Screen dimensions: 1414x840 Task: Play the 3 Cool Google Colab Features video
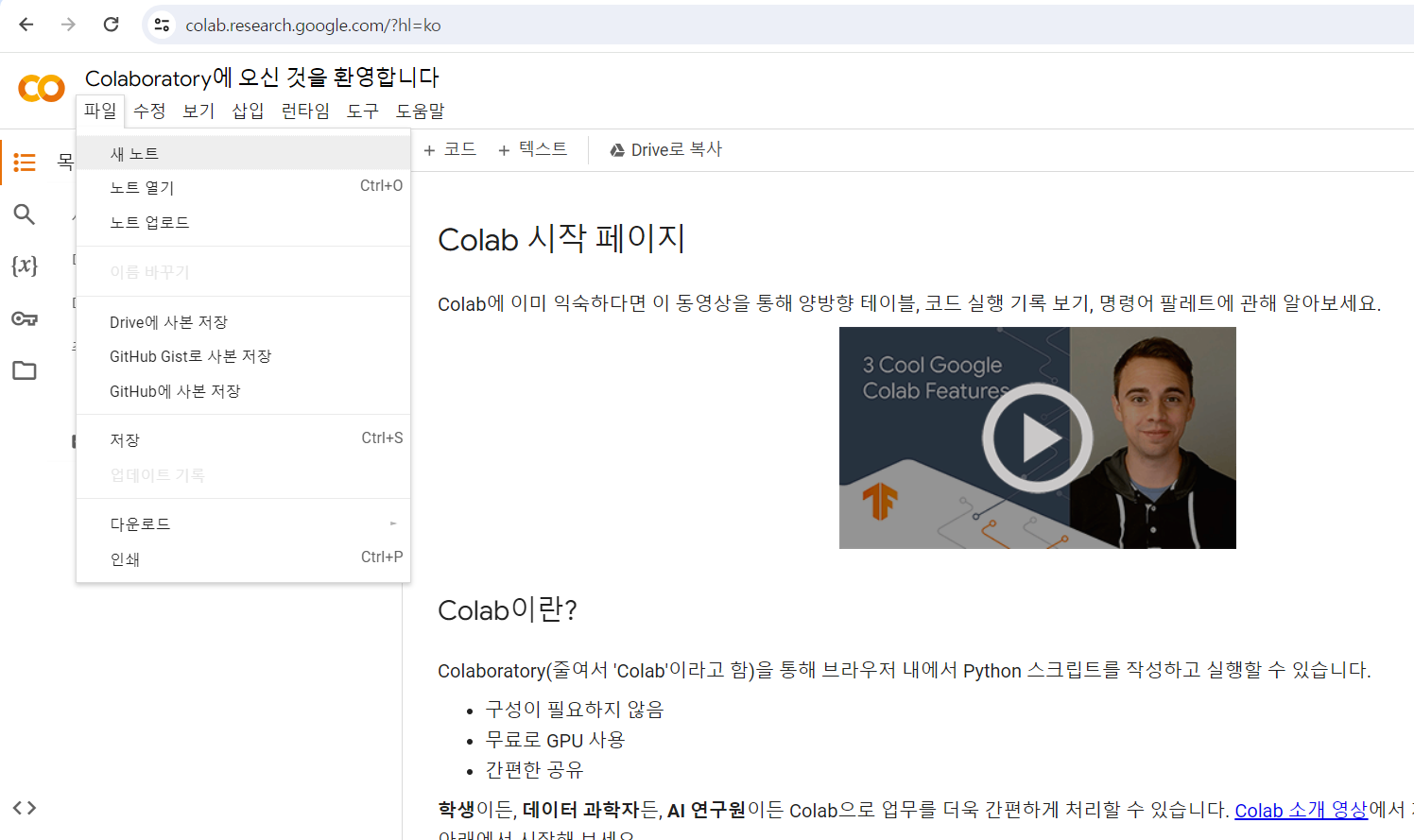pos(1037,437)
